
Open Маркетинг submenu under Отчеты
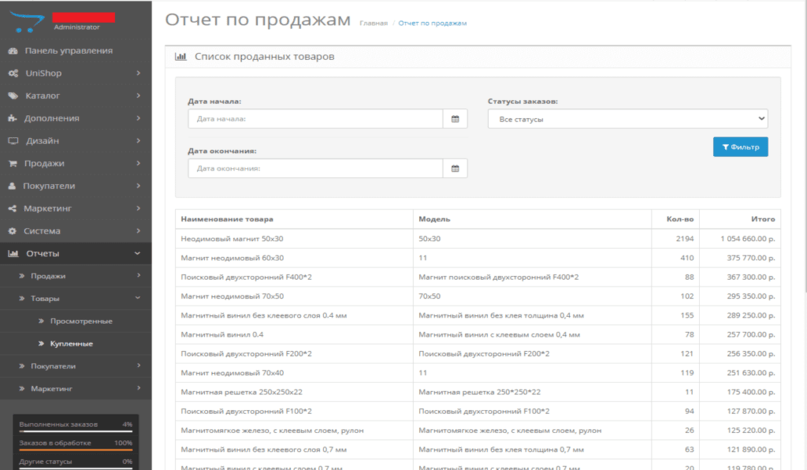pos(76,389)
